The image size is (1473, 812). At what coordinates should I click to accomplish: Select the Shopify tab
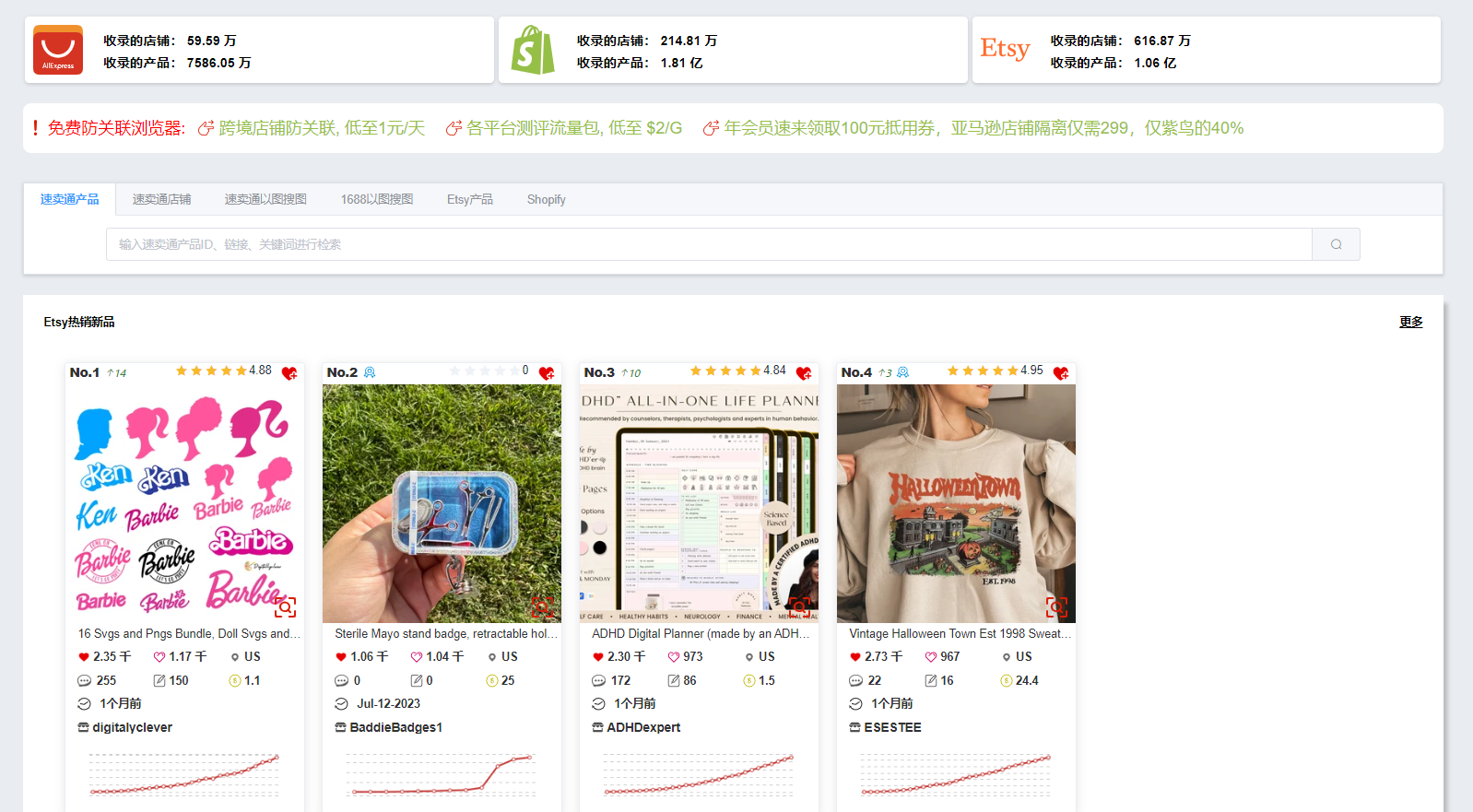[x=547, y=199]
